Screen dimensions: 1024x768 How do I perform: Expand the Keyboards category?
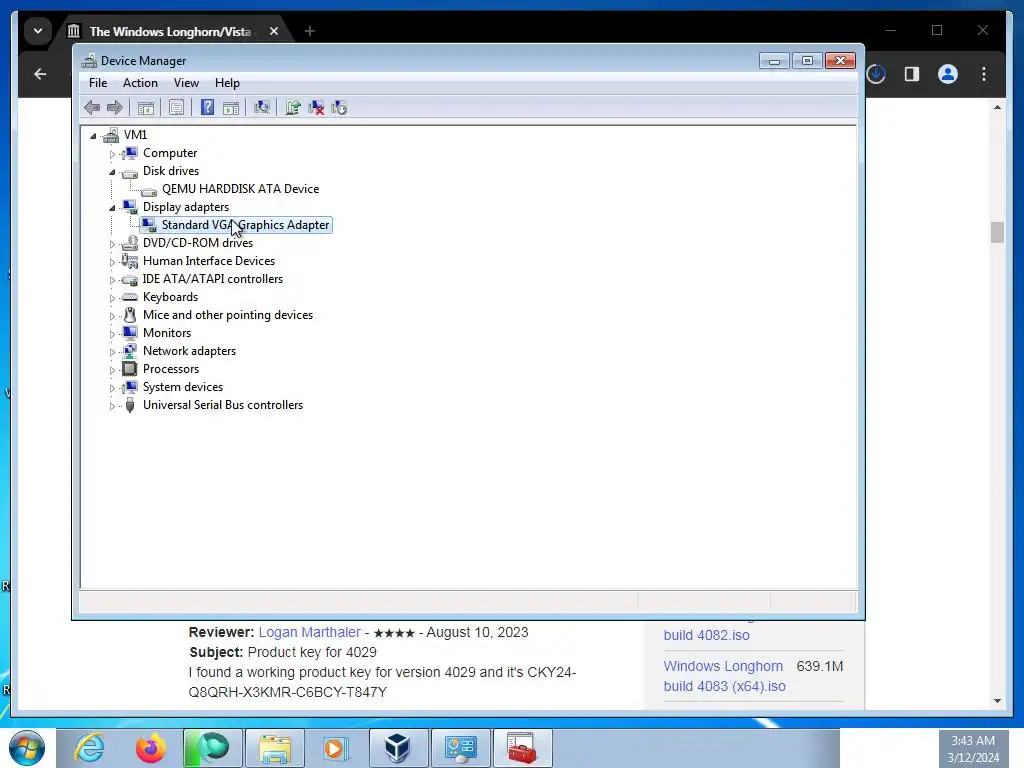(x=112, y=298)
